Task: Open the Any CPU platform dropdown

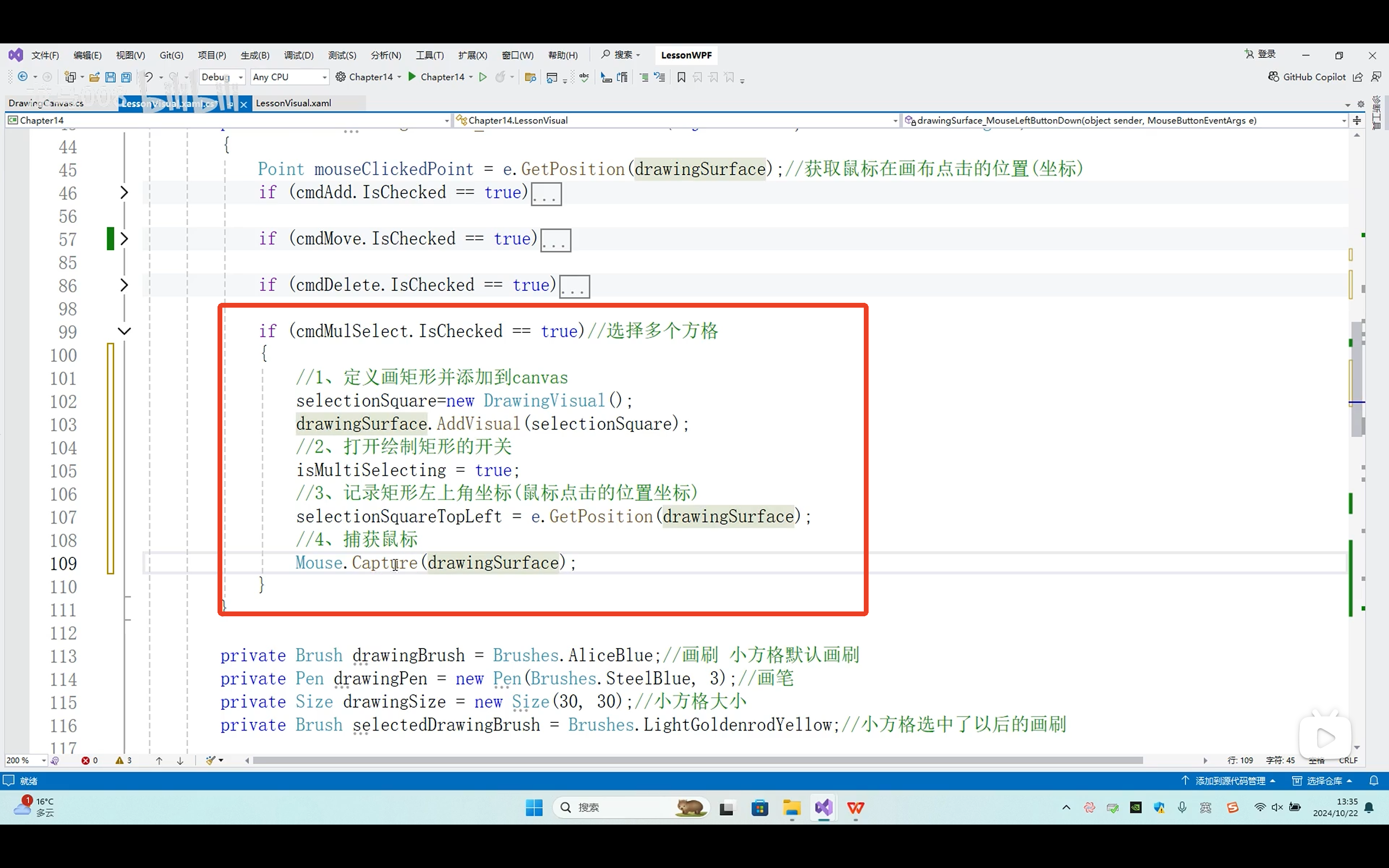Action: (290, 77)
